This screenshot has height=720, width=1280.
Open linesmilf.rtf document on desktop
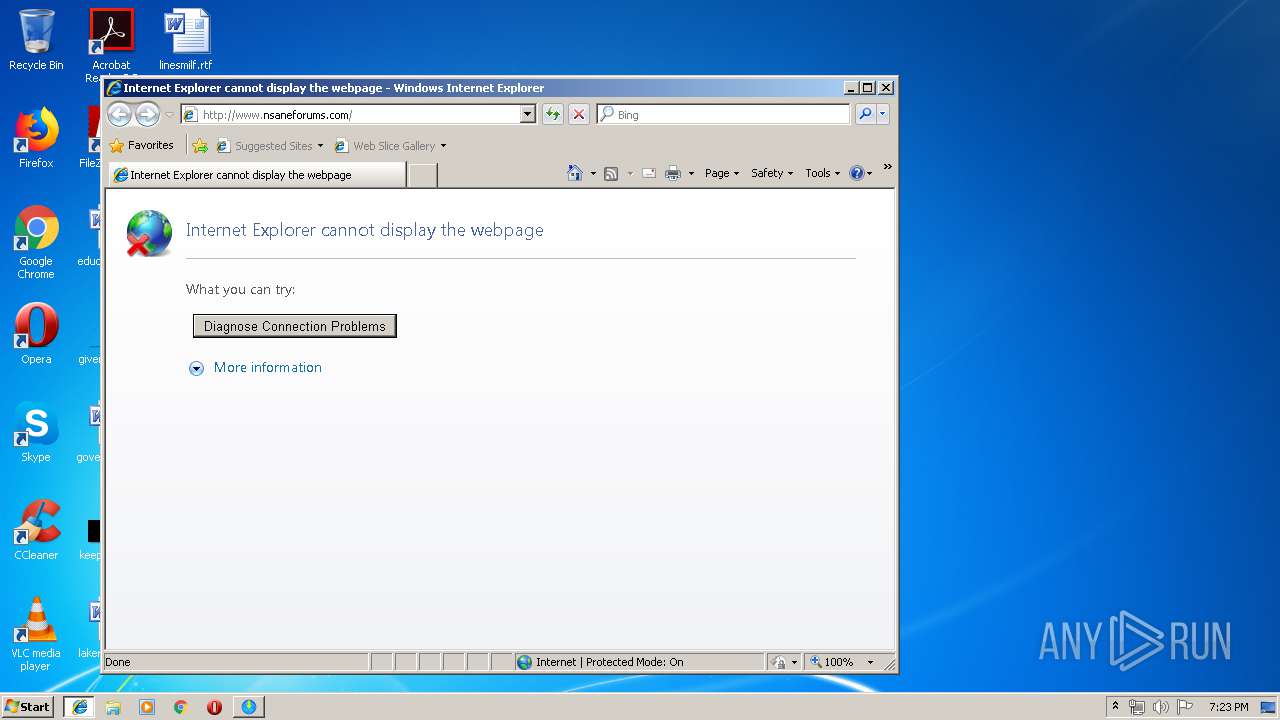[x=186, y=41]
